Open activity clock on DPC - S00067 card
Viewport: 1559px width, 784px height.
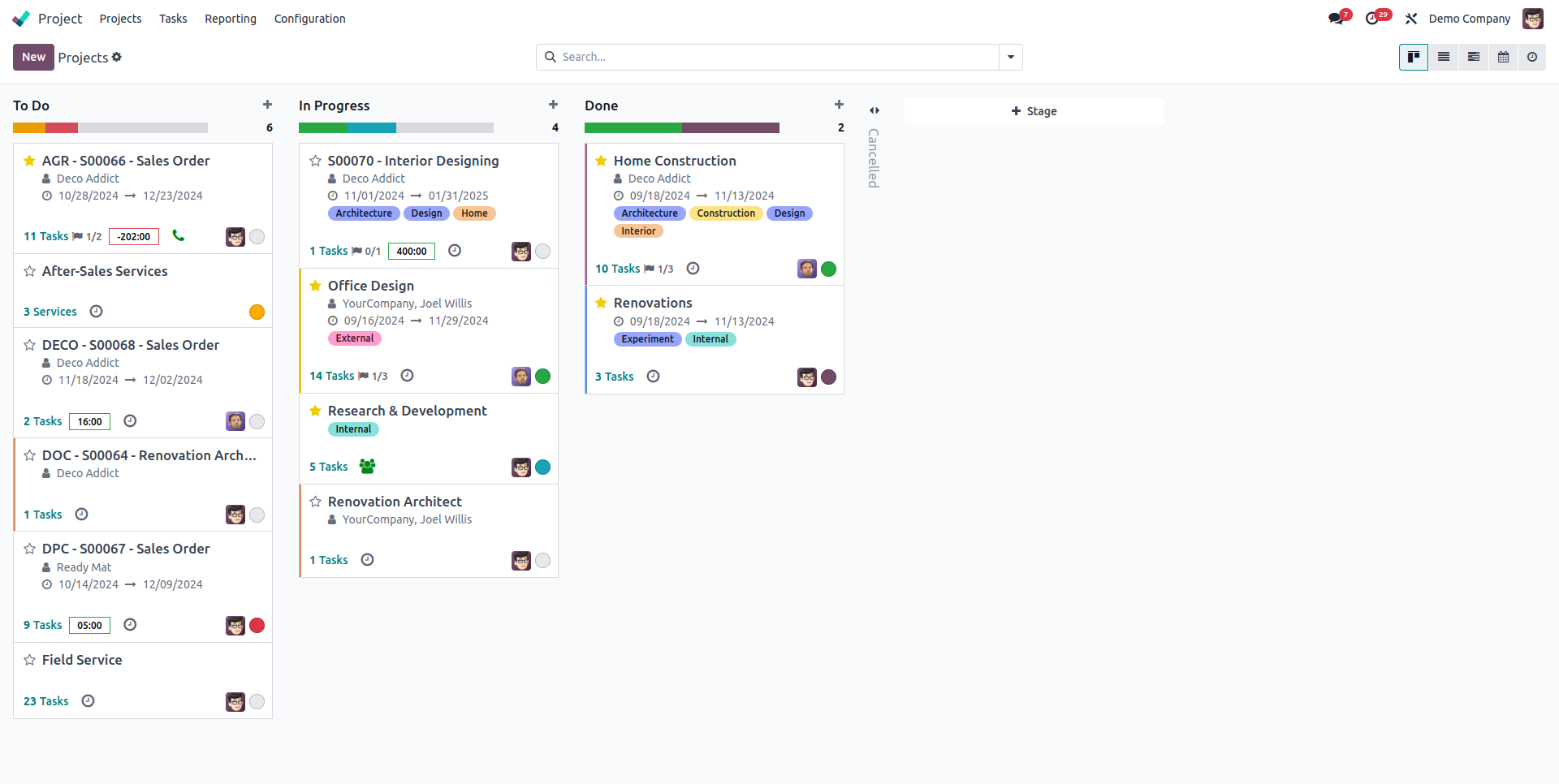click(x=130, y=625)
